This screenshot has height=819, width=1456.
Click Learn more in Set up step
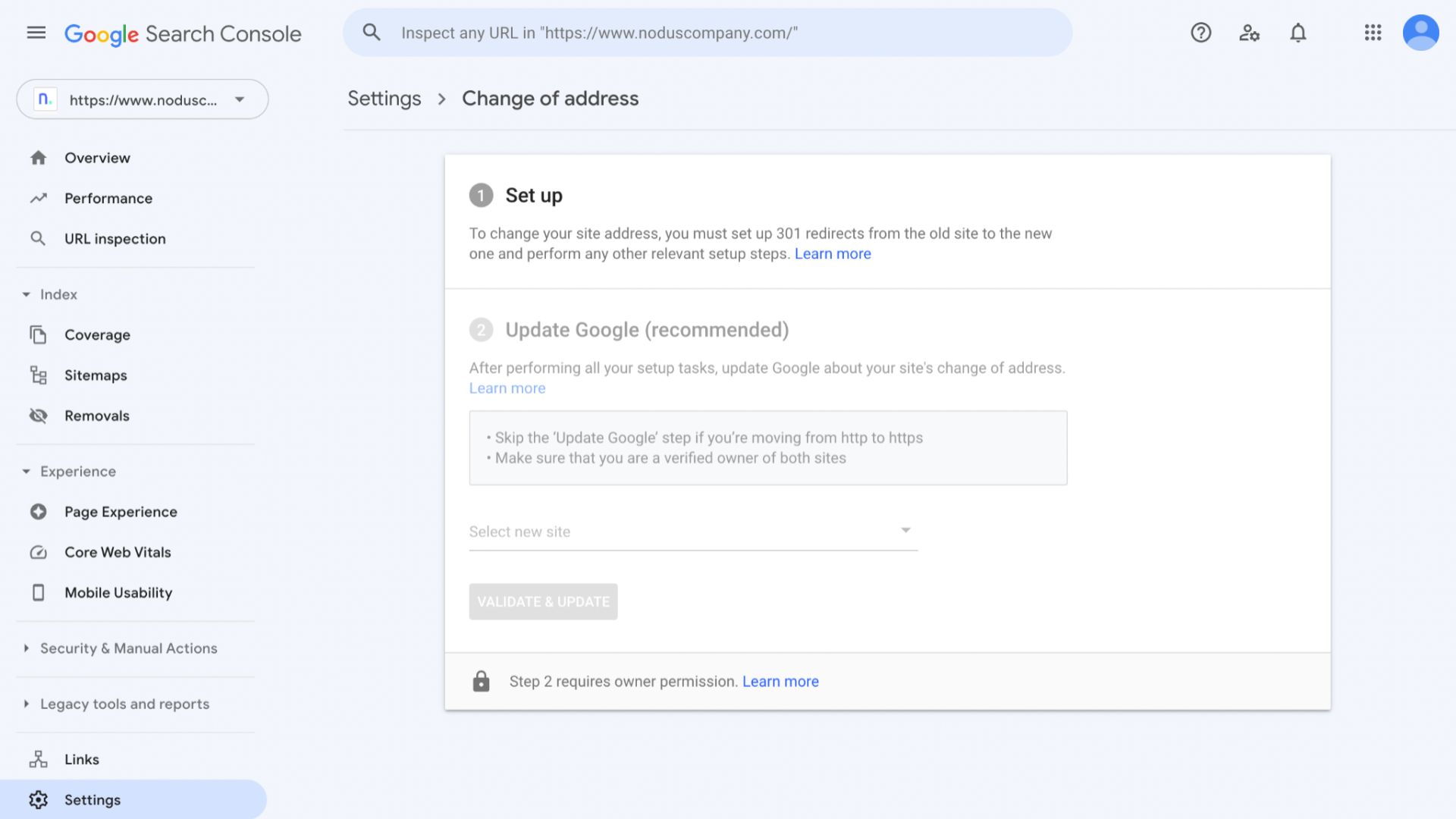pyautogui.click(x=833, y=253)
